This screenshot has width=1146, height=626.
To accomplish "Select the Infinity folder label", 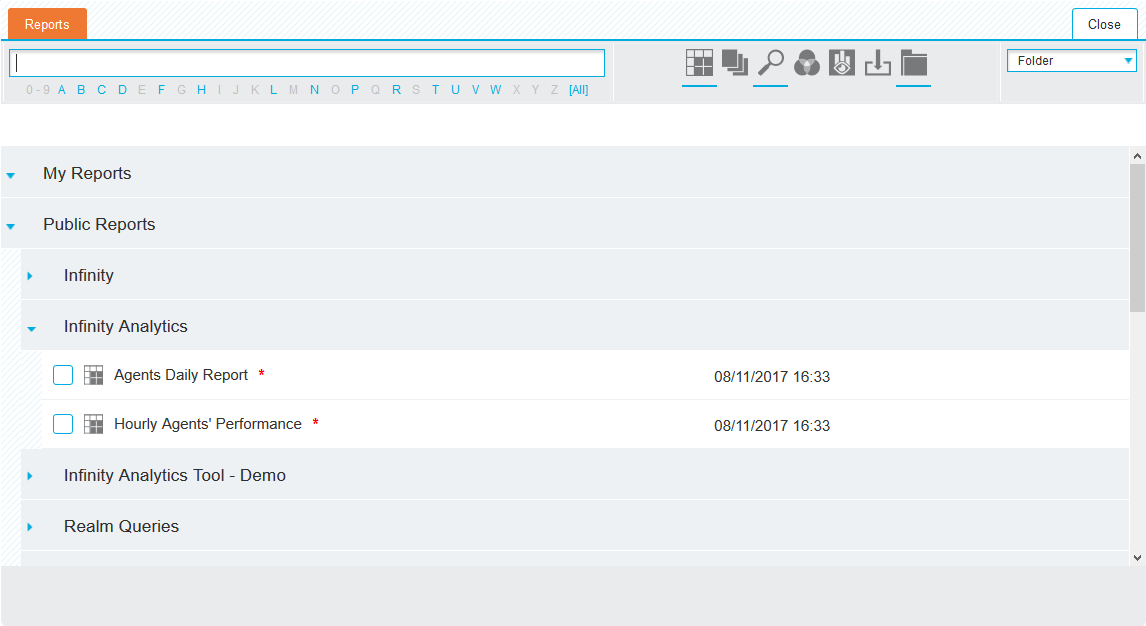I will [88, 275].
